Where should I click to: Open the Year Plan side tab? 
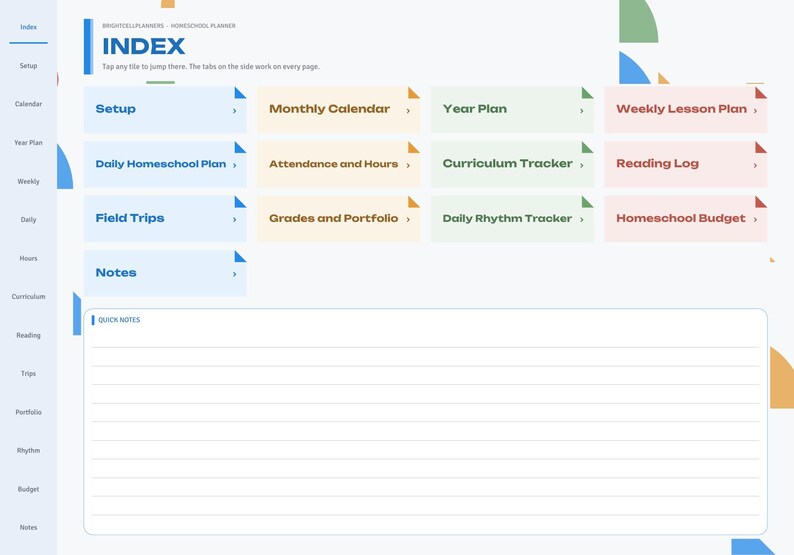pos(28,142)
